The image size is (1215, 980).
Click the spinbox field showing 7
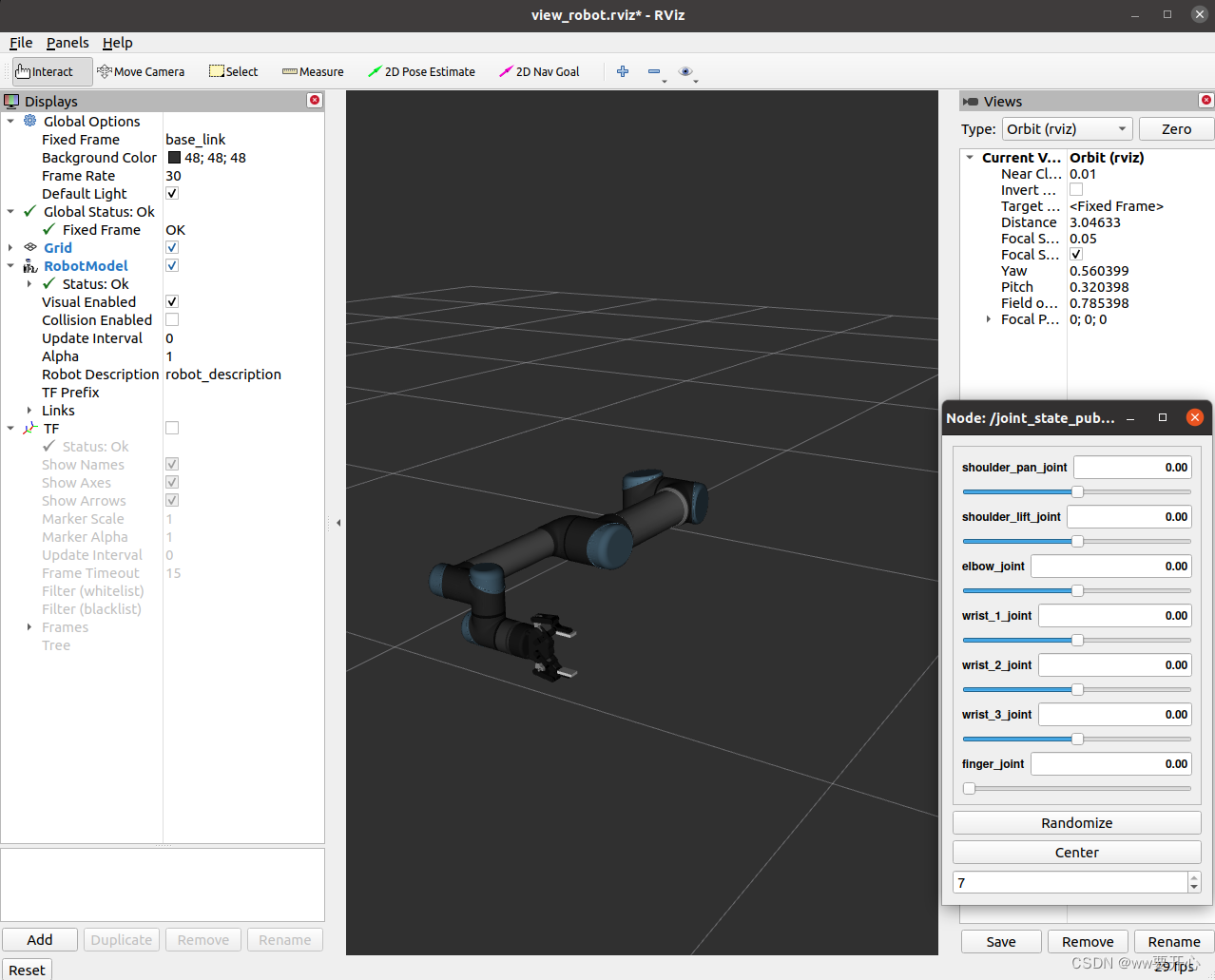(1070, 883)
